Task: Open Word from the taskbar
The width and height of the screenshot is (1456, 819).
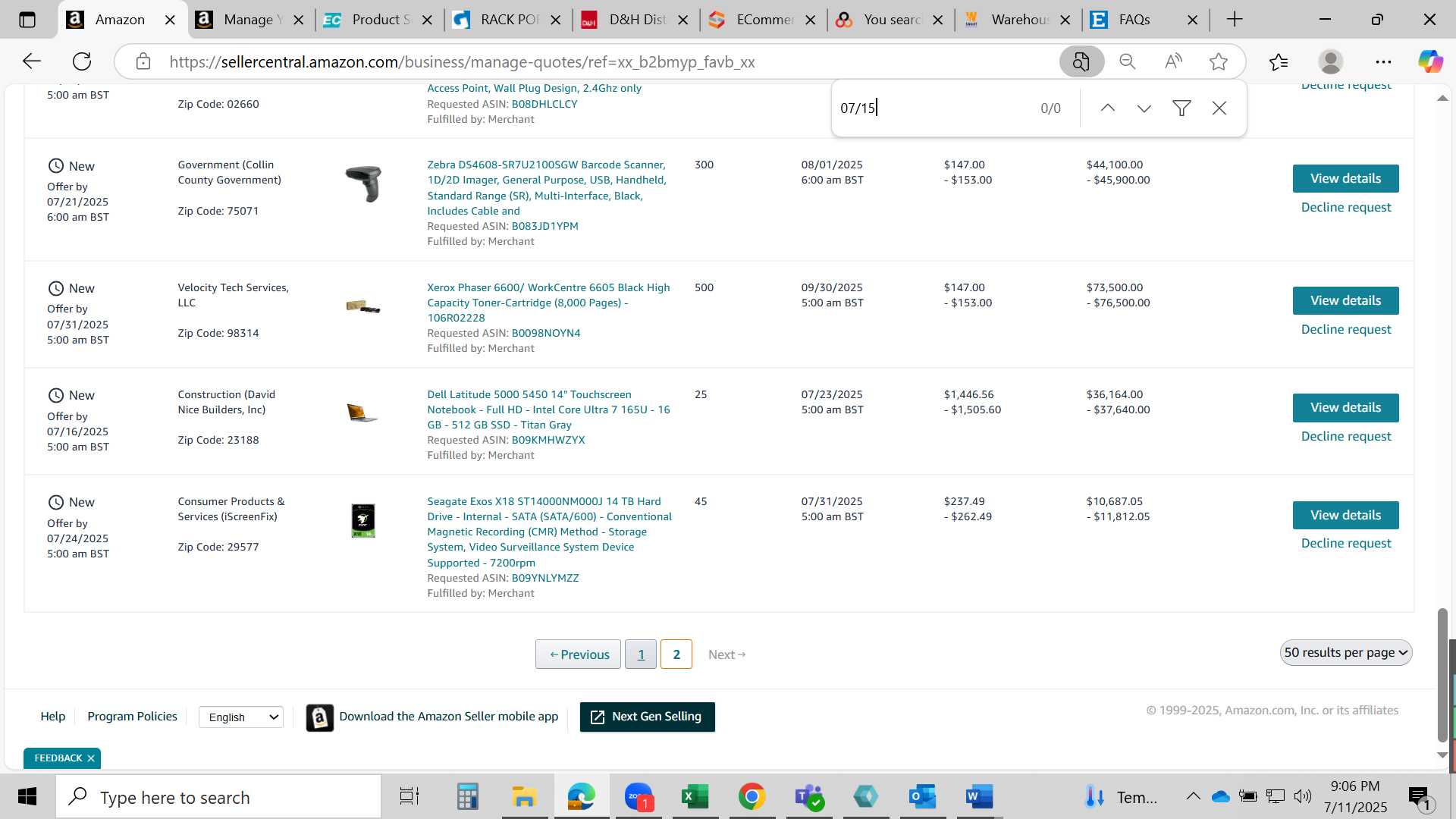Action: pos(979,796)
